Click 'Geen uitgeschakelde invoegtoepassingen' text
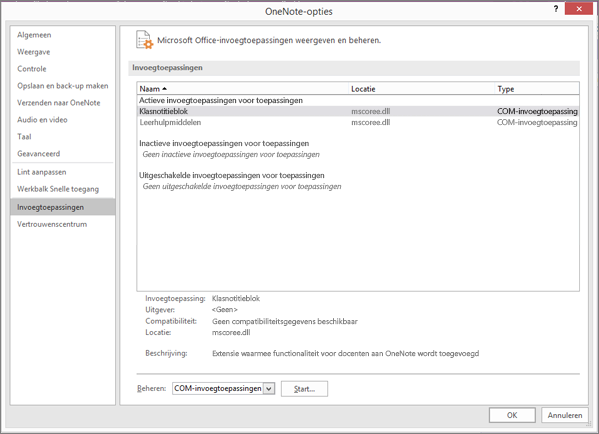The width and height of the screenshot is (599, 434). (242, 186)
